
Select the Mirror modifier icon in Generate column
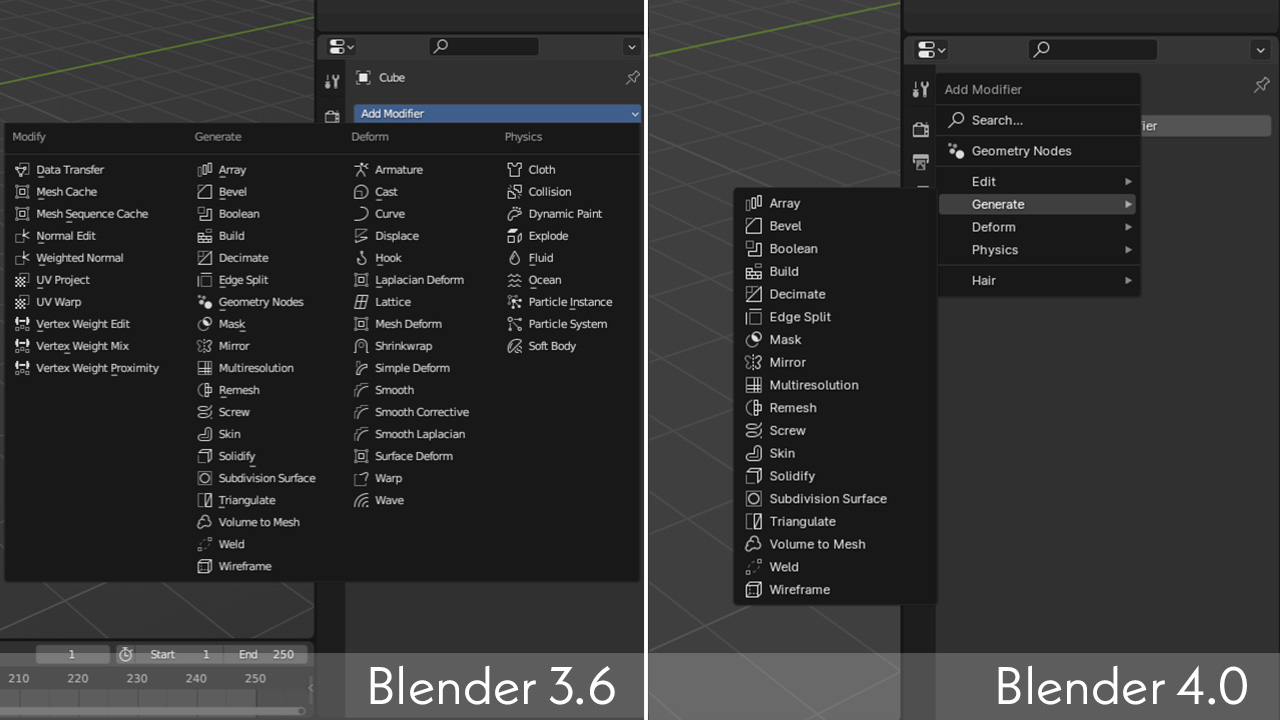(x=202, y=345)
